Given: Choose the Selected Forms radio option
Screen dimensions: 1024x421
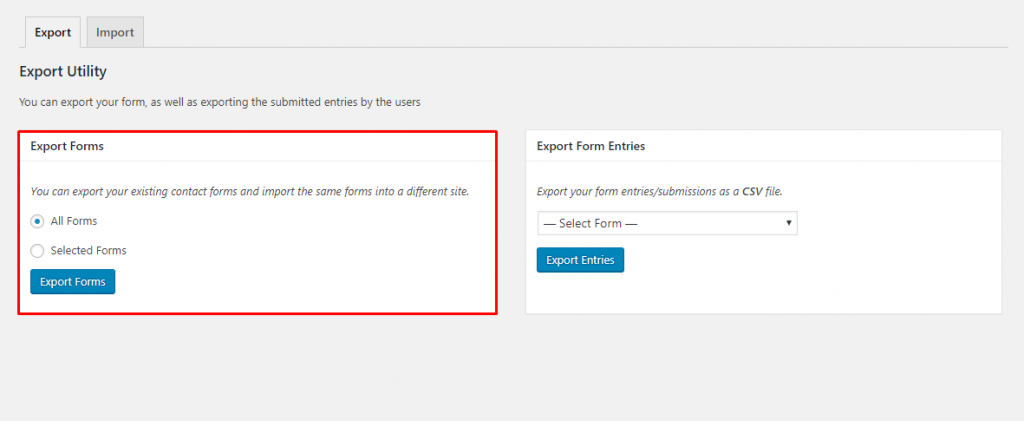Looking at the screenshot, I should [37, 251].
